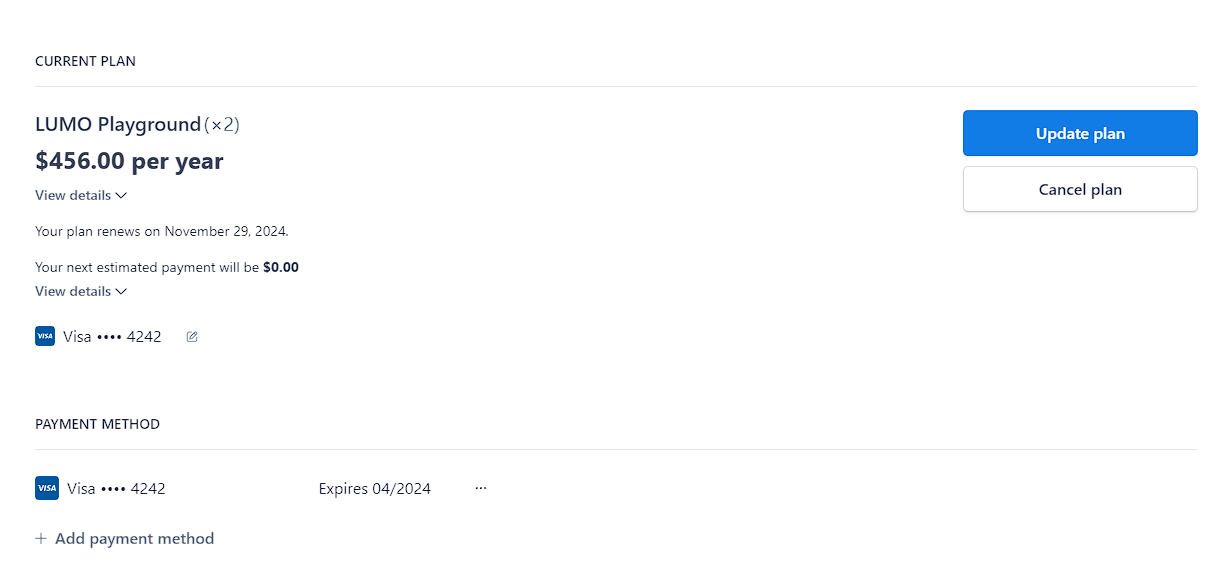
Task: Expand View details under the $456.00 per year price
Action: click(81, 195)
